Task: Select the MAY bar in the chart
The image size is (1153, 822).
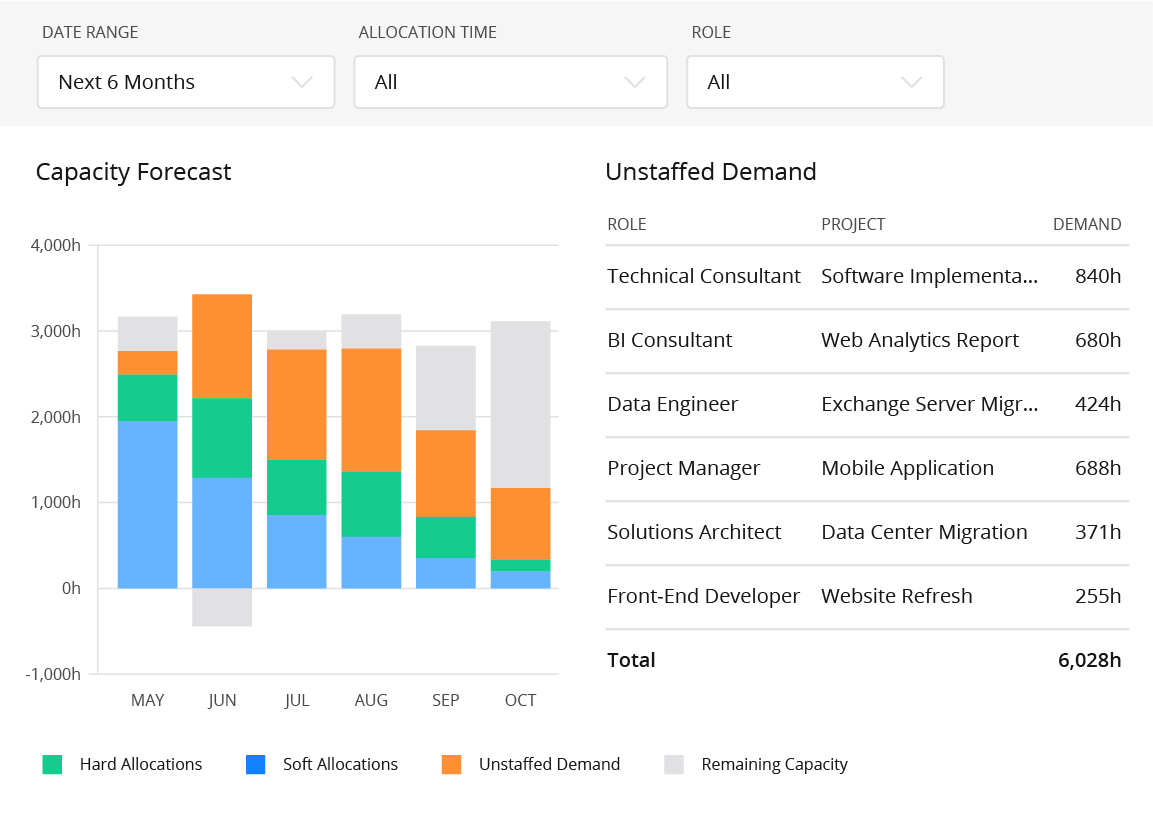Action: [x=147, y=450]
